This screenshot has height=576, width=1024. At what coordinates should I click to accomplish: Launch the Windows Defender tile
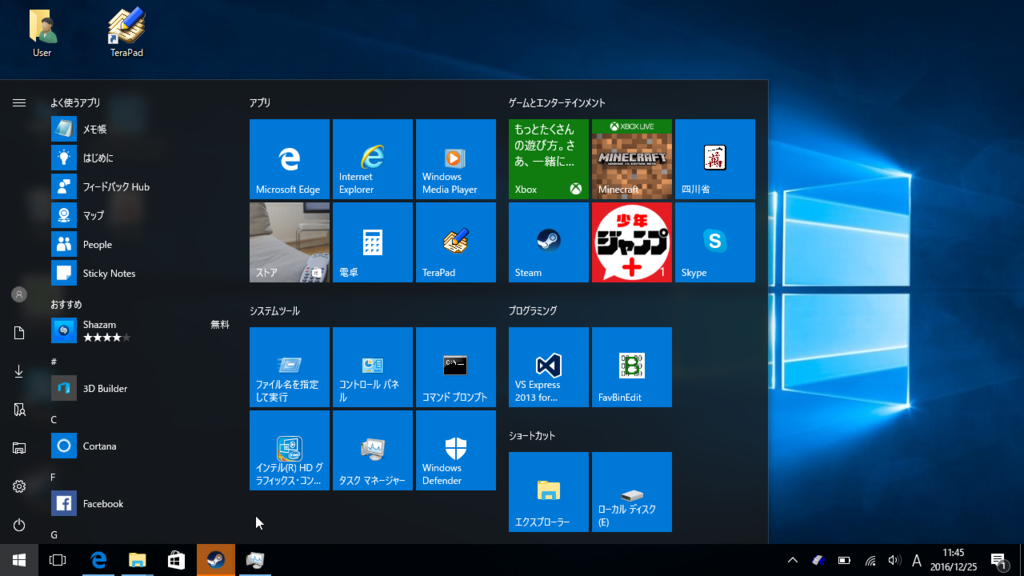click(x=456, y=450)
